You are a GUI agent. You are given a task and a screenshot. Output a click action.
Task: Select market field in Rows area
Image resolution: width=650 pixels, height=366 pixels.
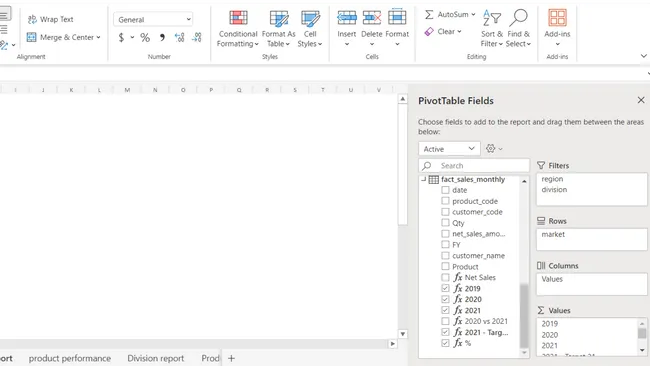tap(553, 235)
